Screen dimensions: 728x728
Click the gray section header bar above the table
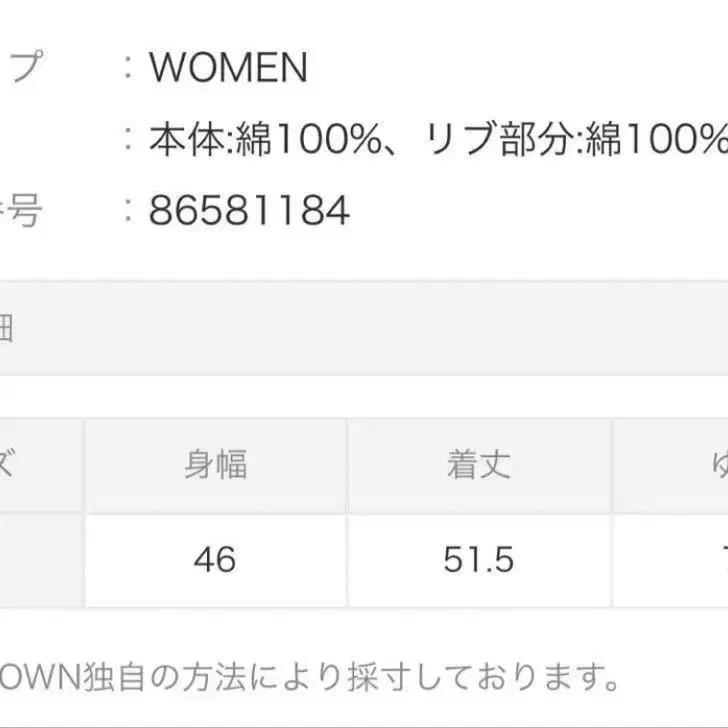(x=364, y=329)
